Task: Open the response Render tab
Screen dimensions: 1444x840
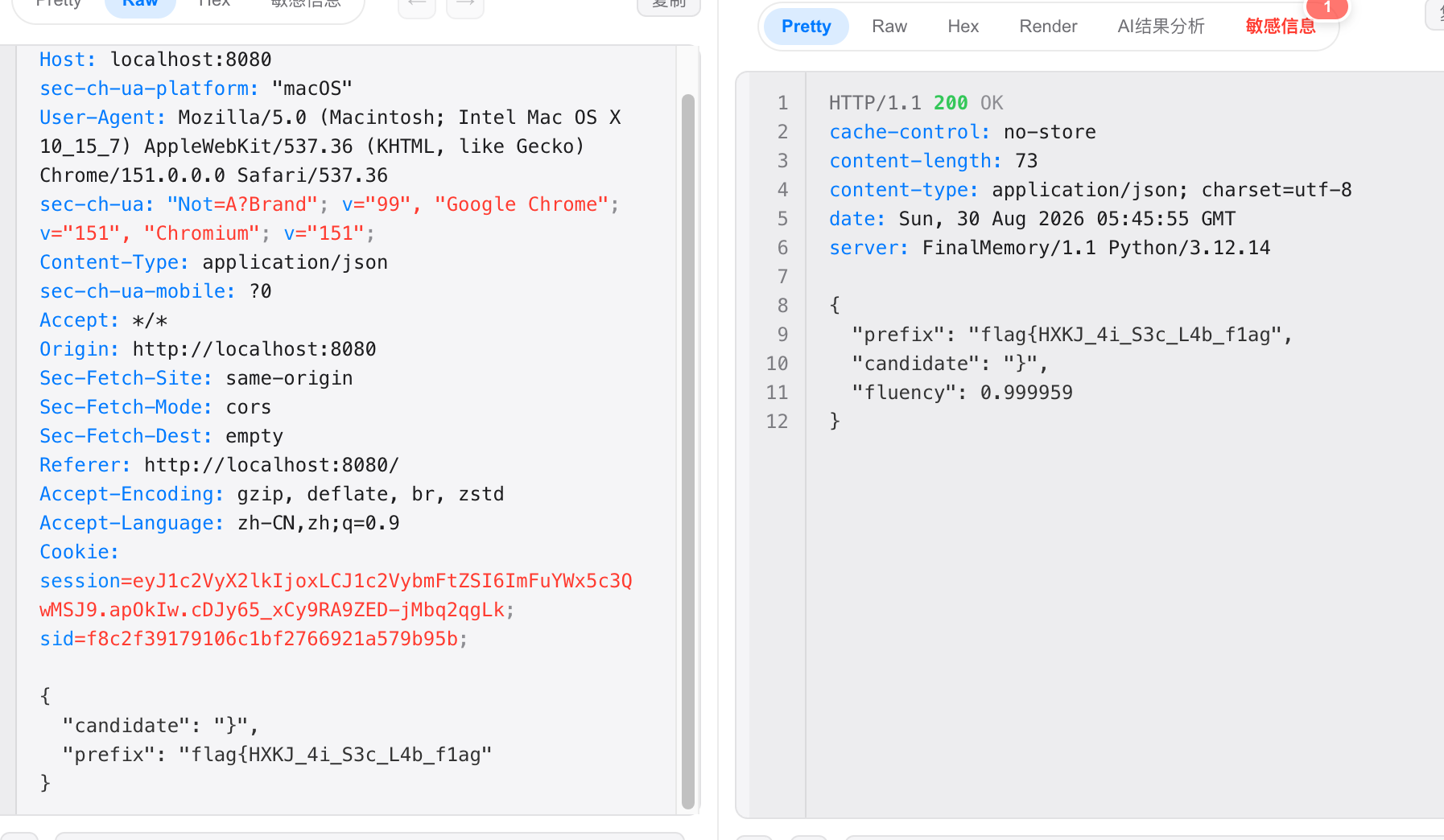Action: click(x=1048, y=27)
